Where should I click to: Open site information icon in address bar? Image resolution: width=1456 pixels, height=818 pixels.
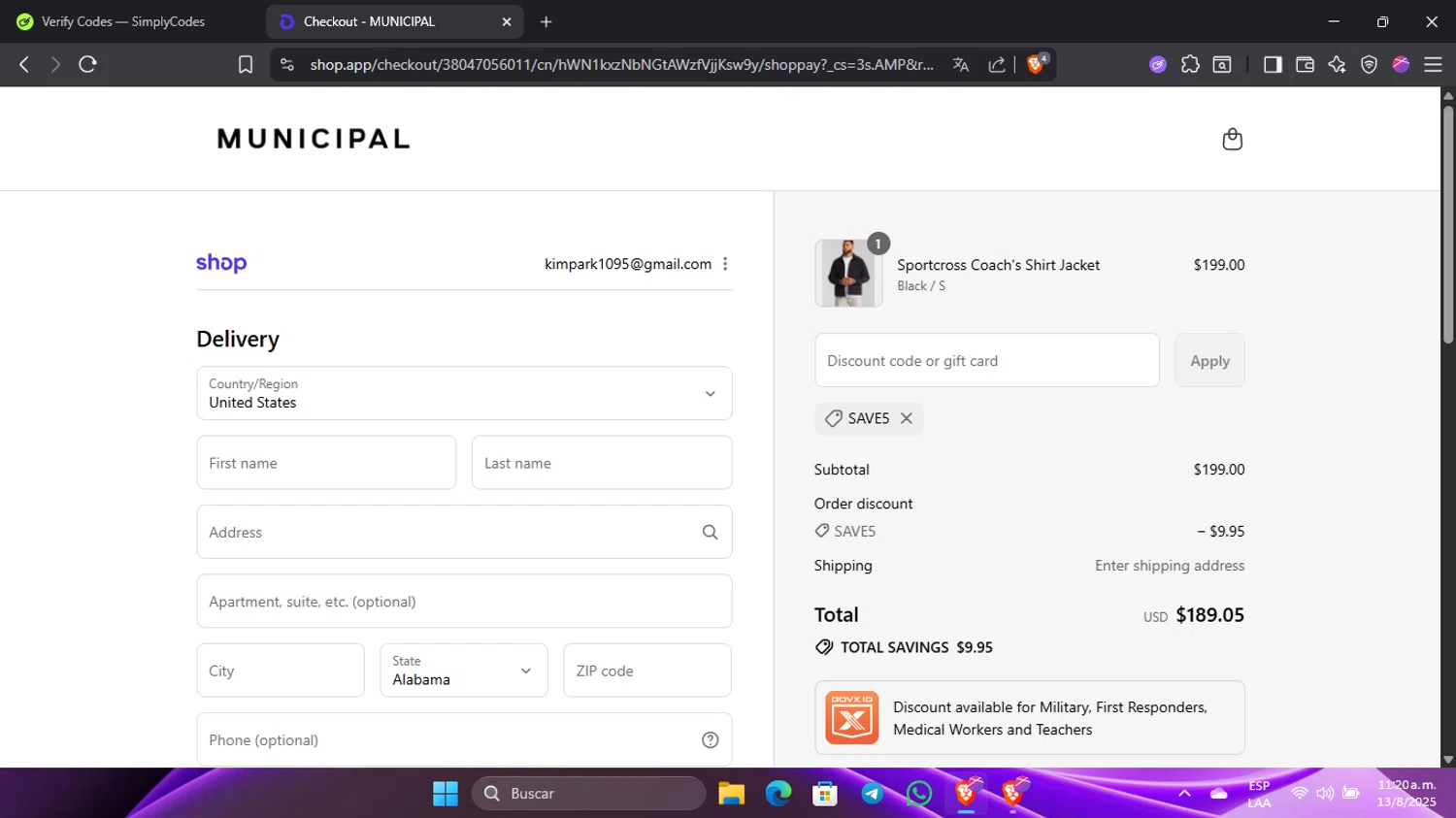click(x=287, y=64)
